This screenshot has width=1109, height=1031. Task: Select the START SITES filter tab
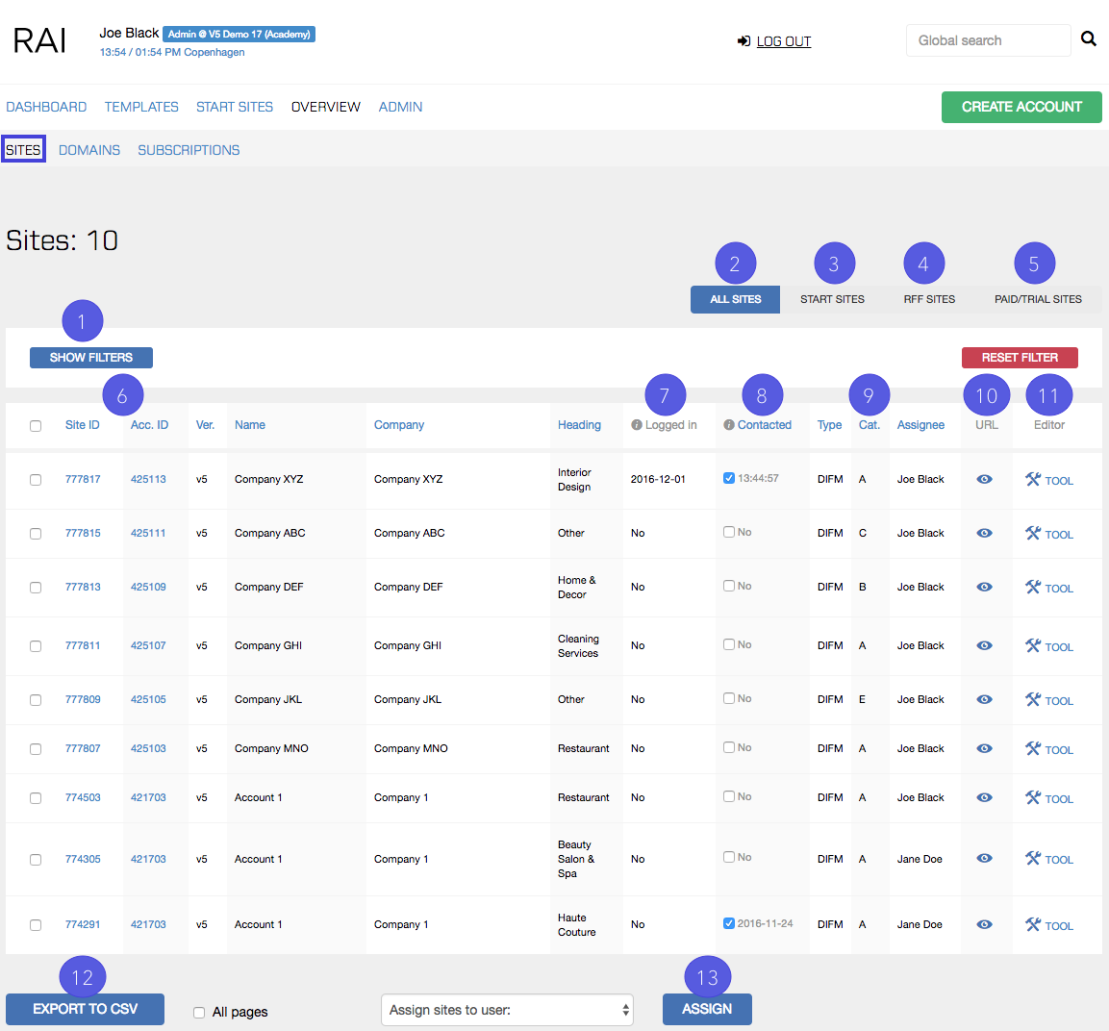[x=833, y=298]
